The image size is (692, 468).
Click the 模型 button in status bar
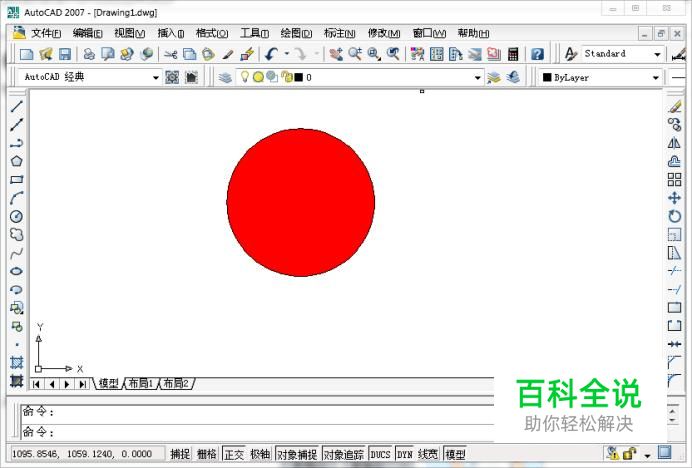pos(455,454)
